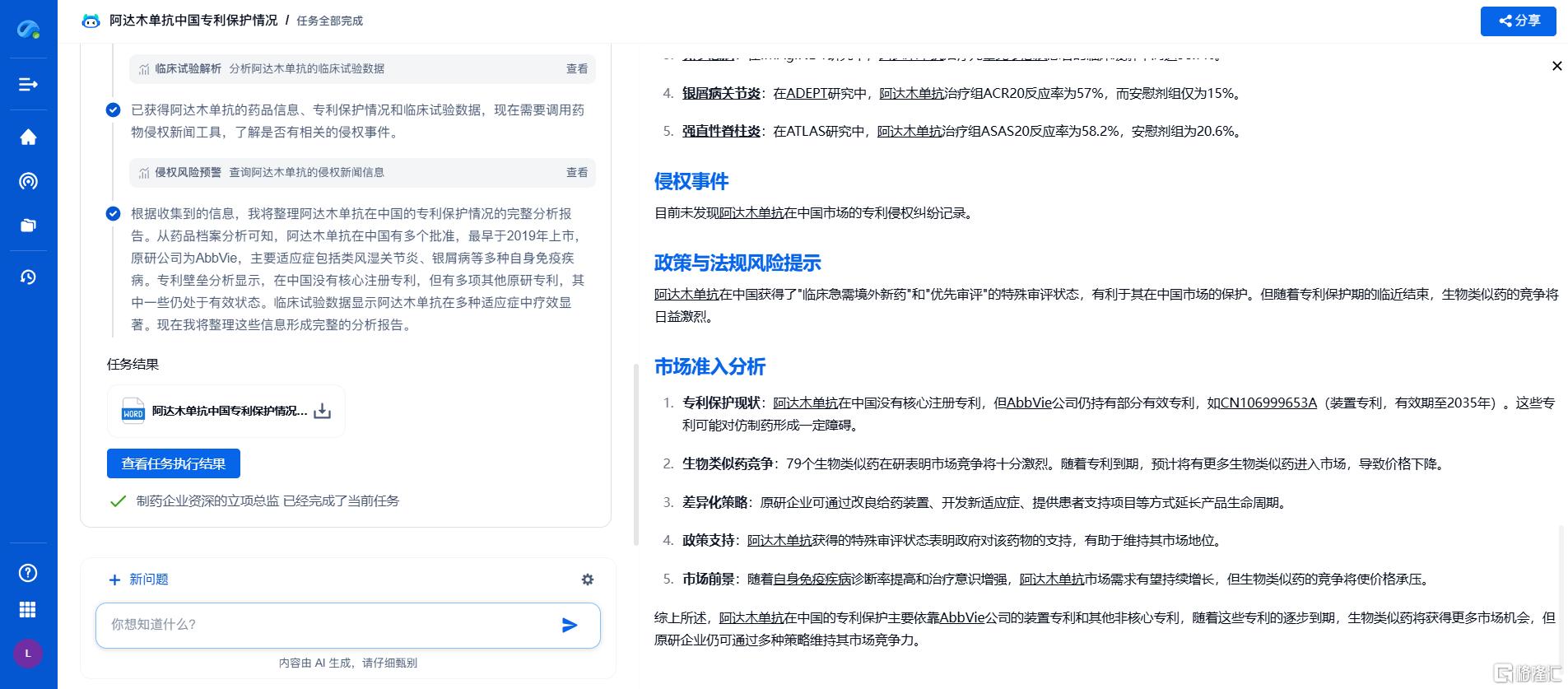Click the app logo in sidebar
This screenshot has width=1568, height=689.
pos(28,29)
